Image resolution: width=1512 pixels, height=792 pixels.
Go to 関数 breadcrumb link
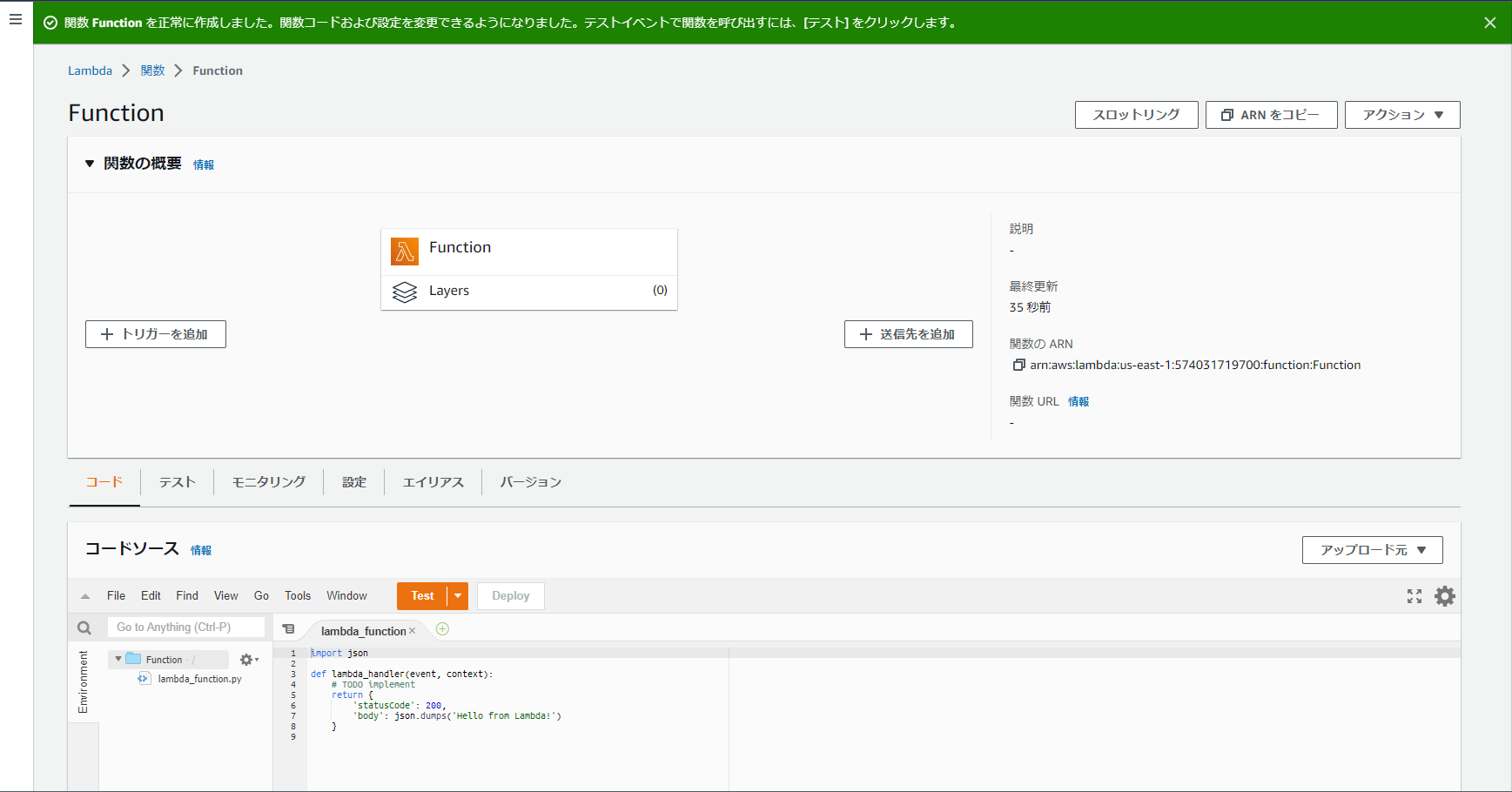pyautogui.click(x=153, y=70)
